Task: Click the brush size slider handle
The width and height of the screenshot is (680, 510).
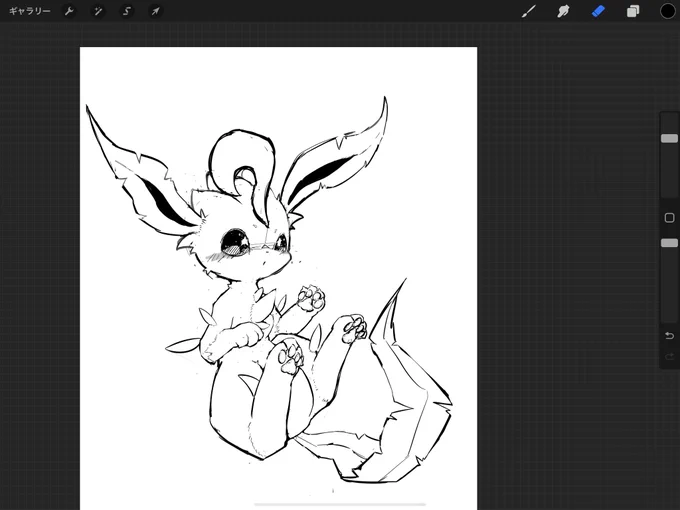Action: (x=669, y=138)
